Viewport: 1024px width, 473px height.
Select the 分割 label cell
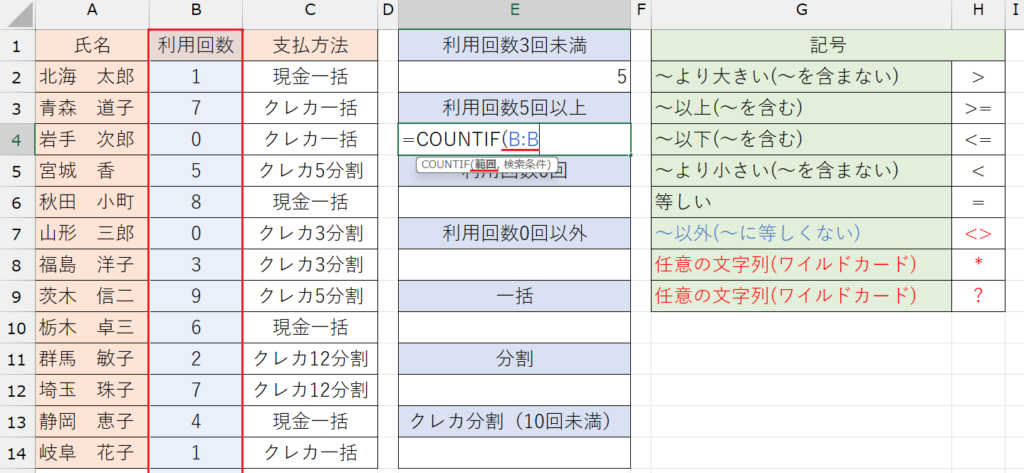(x=515, y=359)
